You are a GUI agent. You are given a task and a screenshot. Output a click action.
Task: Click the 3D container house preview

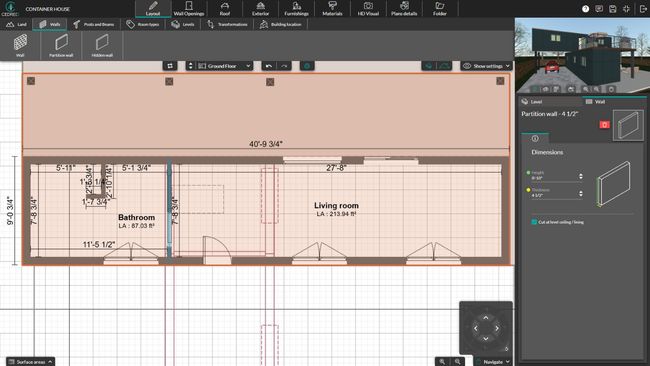(x=582, y=56)
